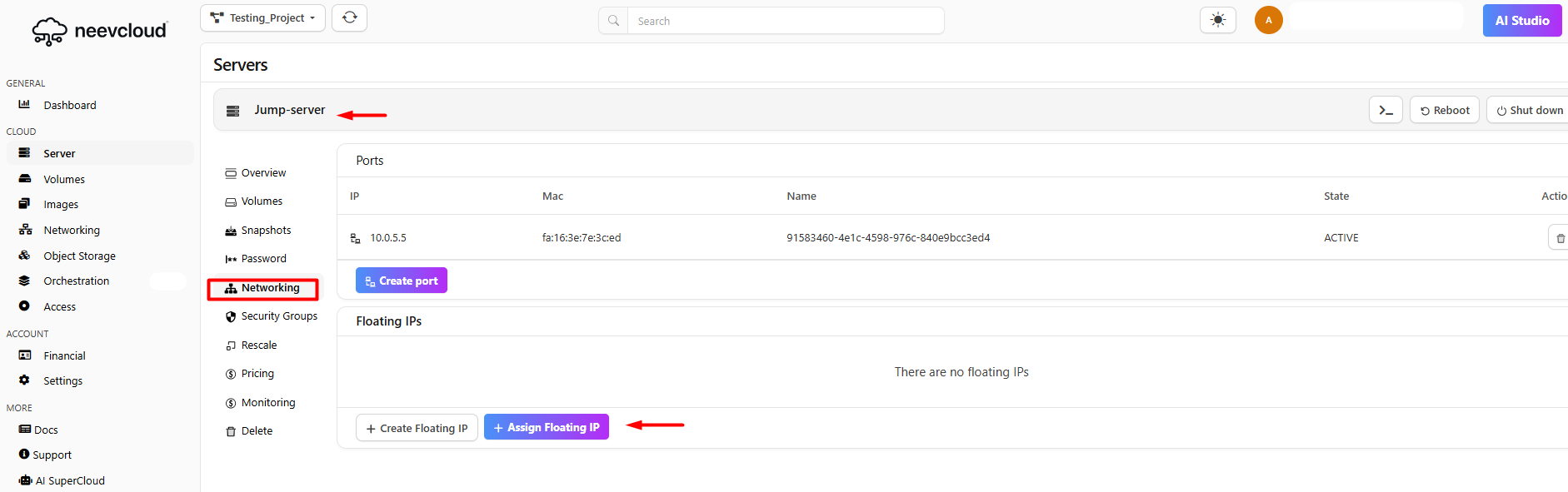
Task: Select the Monitoring tab
Action: (x=267, y=403)
